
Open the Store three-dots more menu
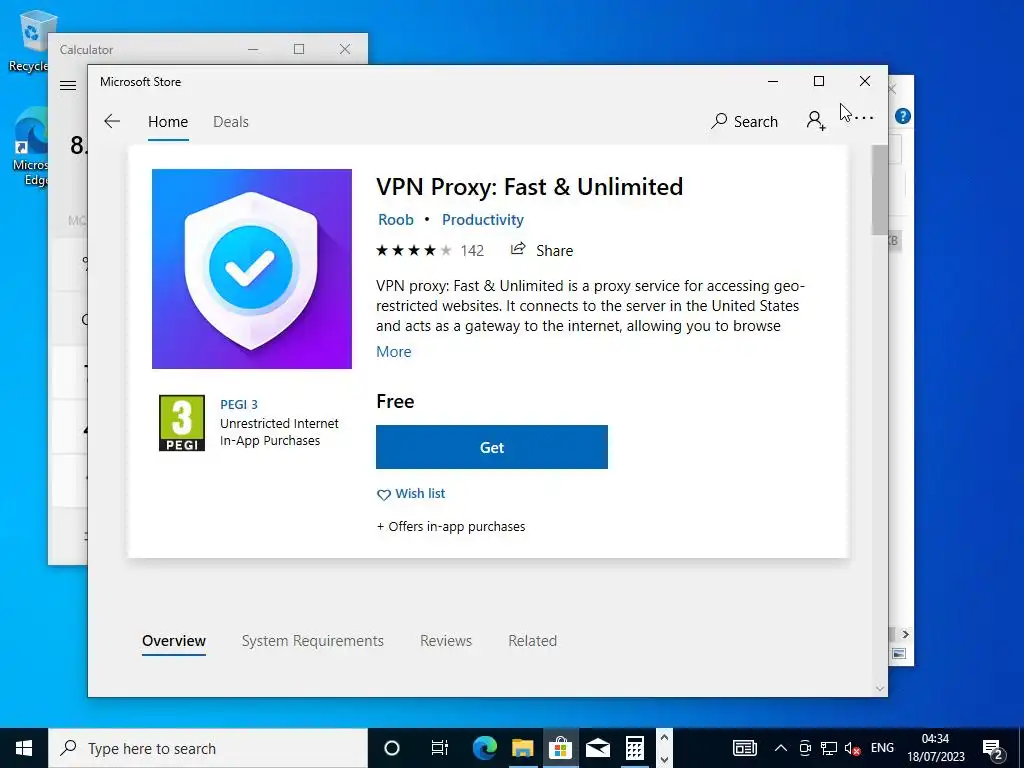pyautogui.click(x=863, y=118)
